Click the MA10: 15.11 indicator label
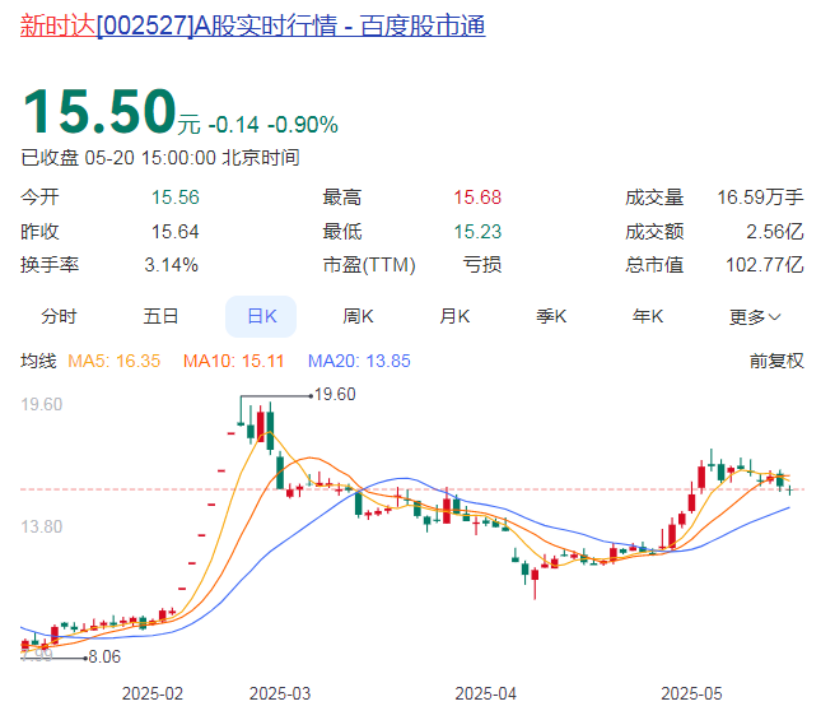This screenshot has width=821, height=720. click(234, 361)
